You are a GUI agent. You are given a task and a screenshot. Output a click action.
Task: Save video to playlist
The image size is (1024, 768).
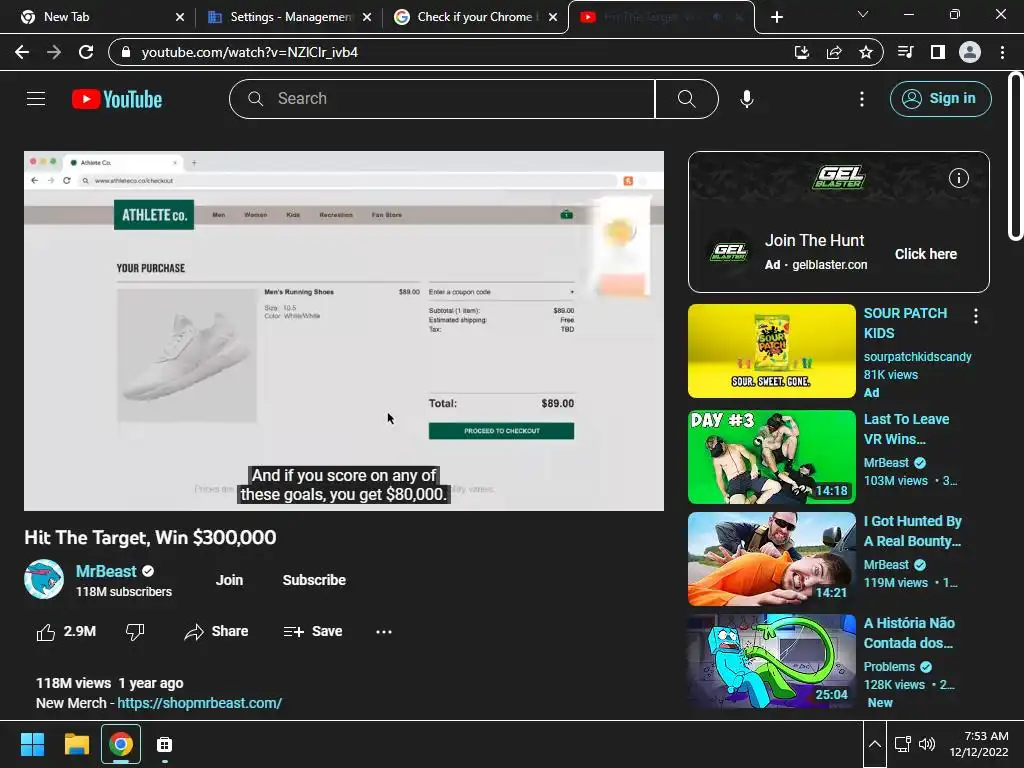(x=313, y=632)
